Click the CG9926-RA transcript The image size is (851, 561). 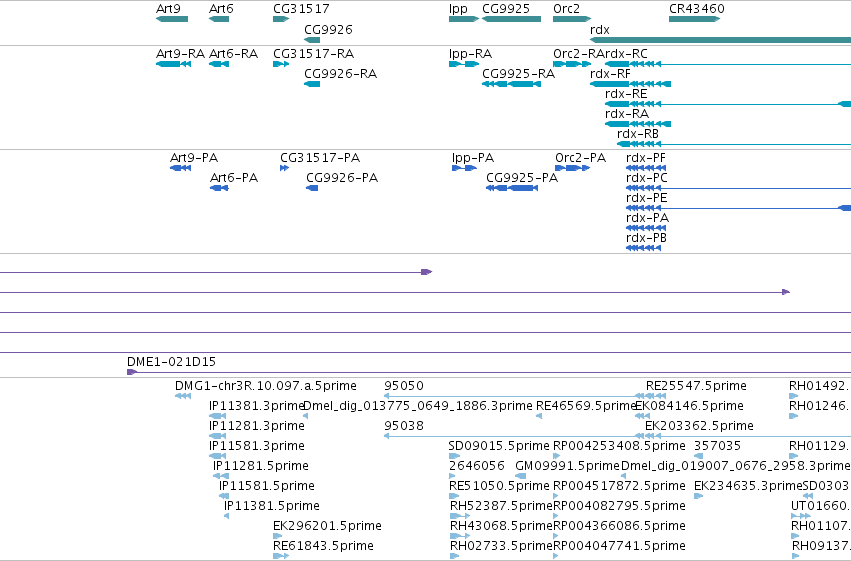point(312,84)
